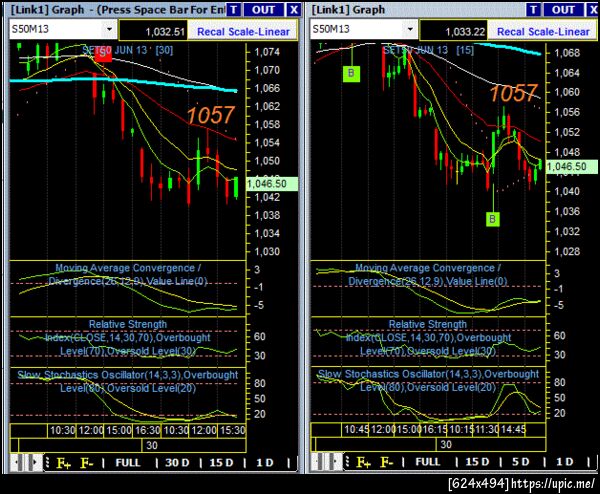This screenshot has height=494, width=600.
Task: Click Relative Strength Index title in right graph
Action: coord(428,337)
